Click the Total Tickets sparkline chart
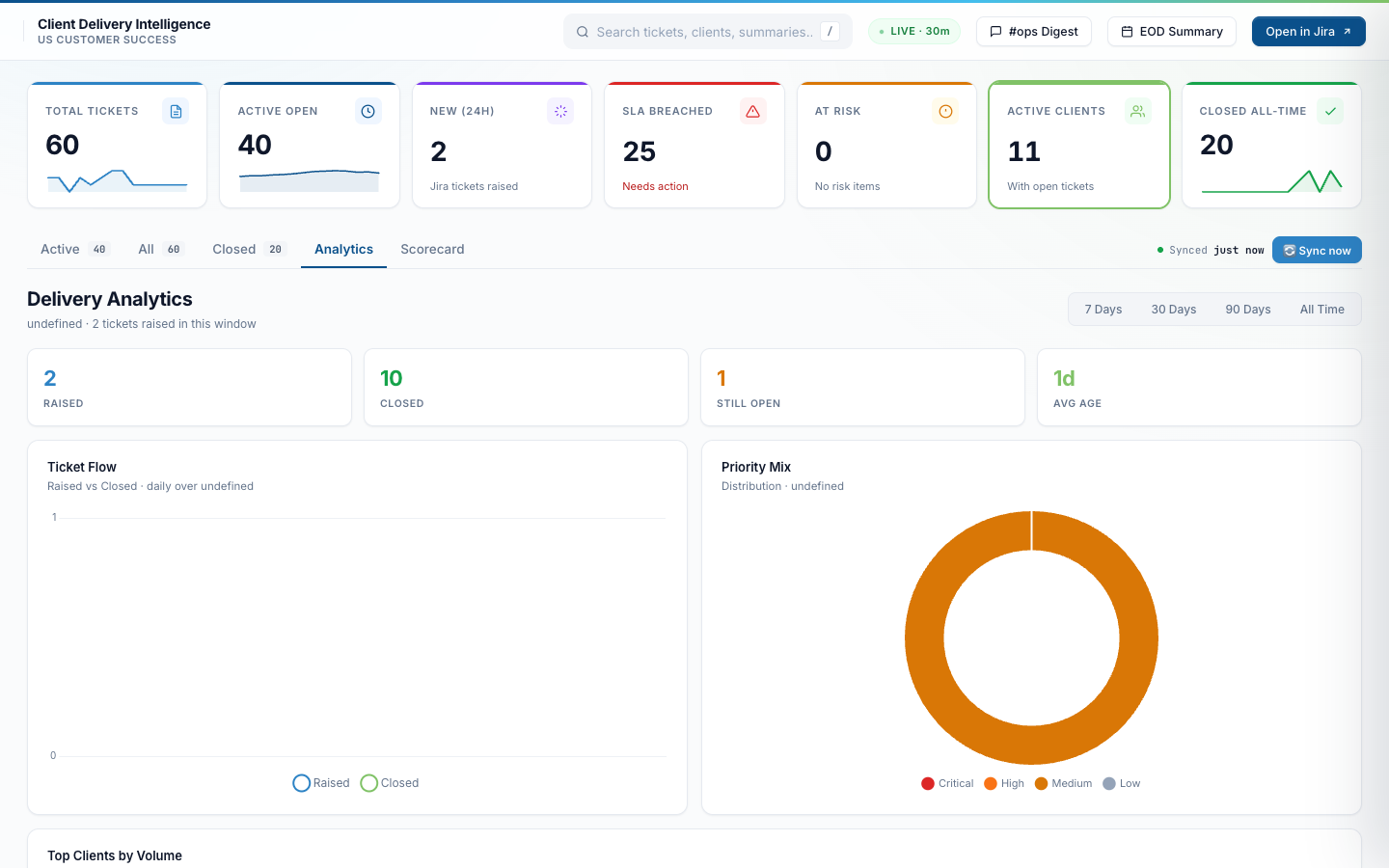The height and width of the screenshot is (868, 1389). 117,180
